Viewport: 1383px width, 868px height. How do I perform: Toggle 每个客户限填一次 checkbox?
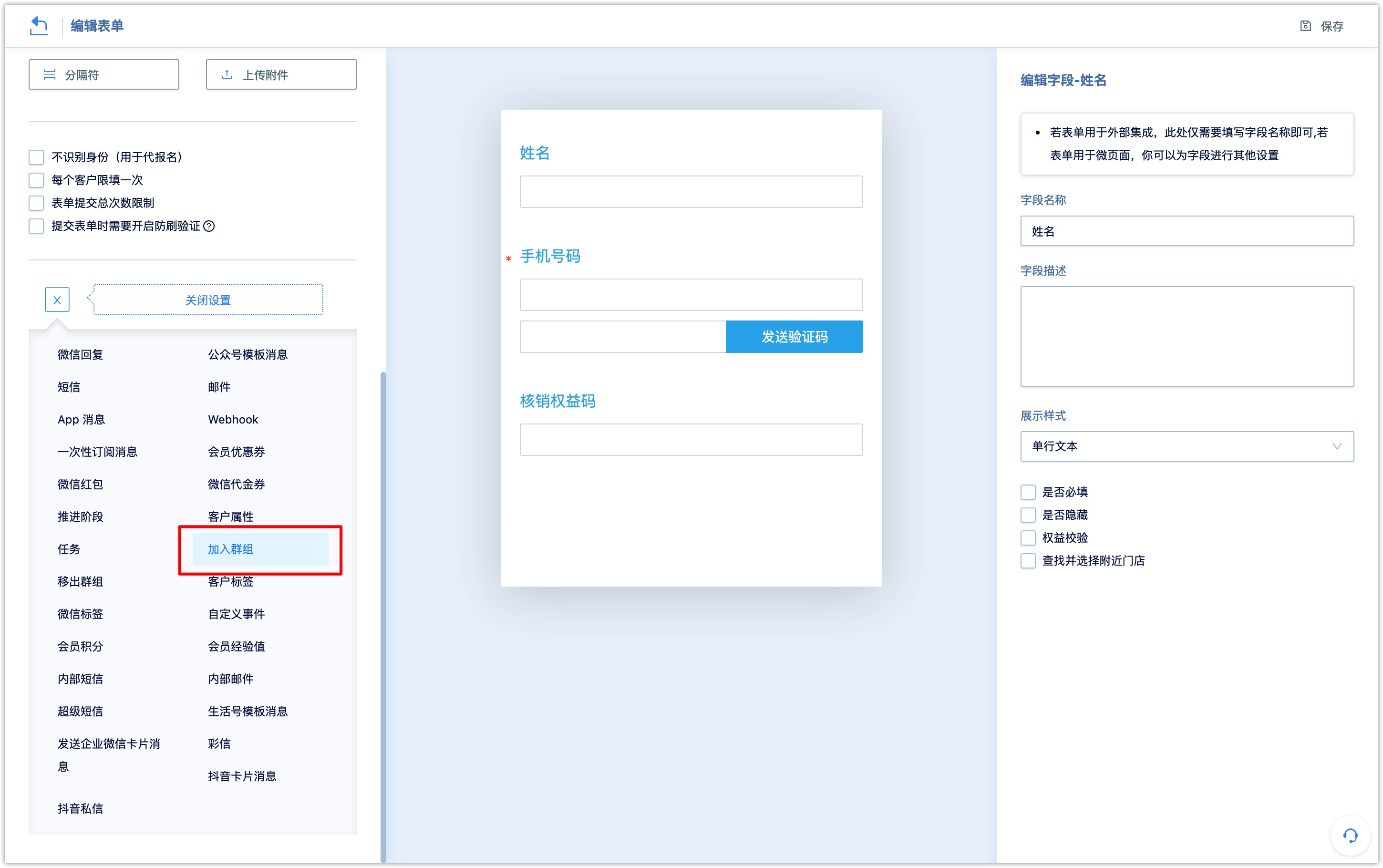(36, 180)
